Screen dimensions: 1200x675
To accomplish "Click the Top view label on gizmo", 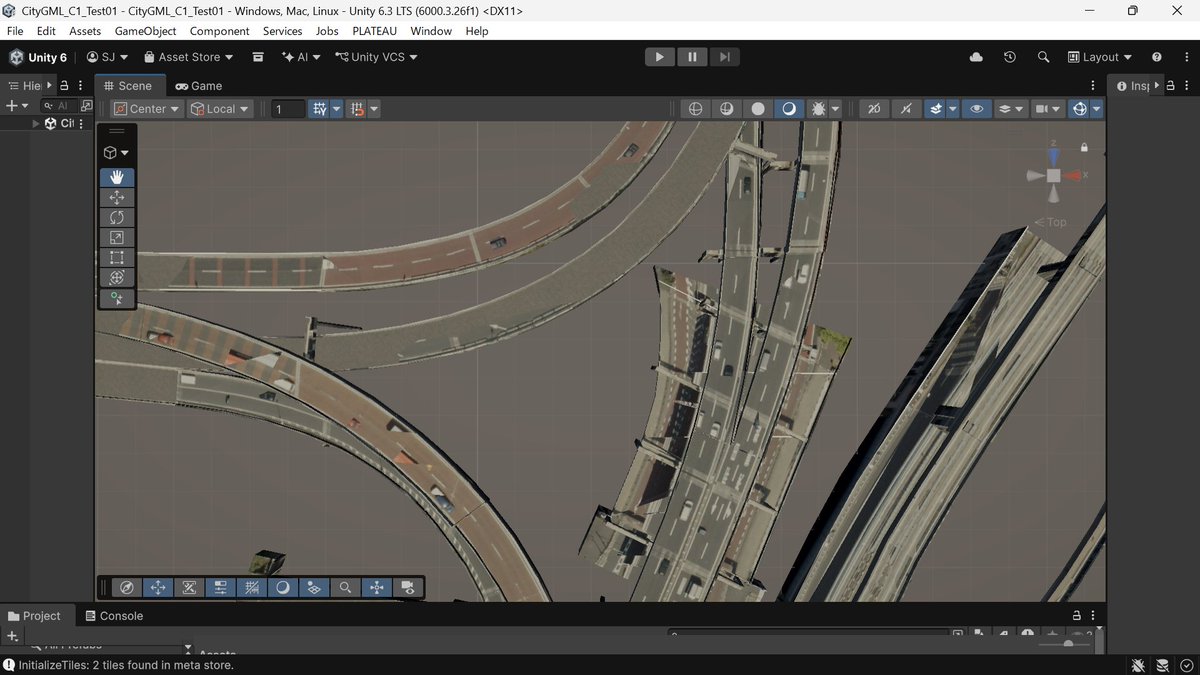I will coord(1051,222).
